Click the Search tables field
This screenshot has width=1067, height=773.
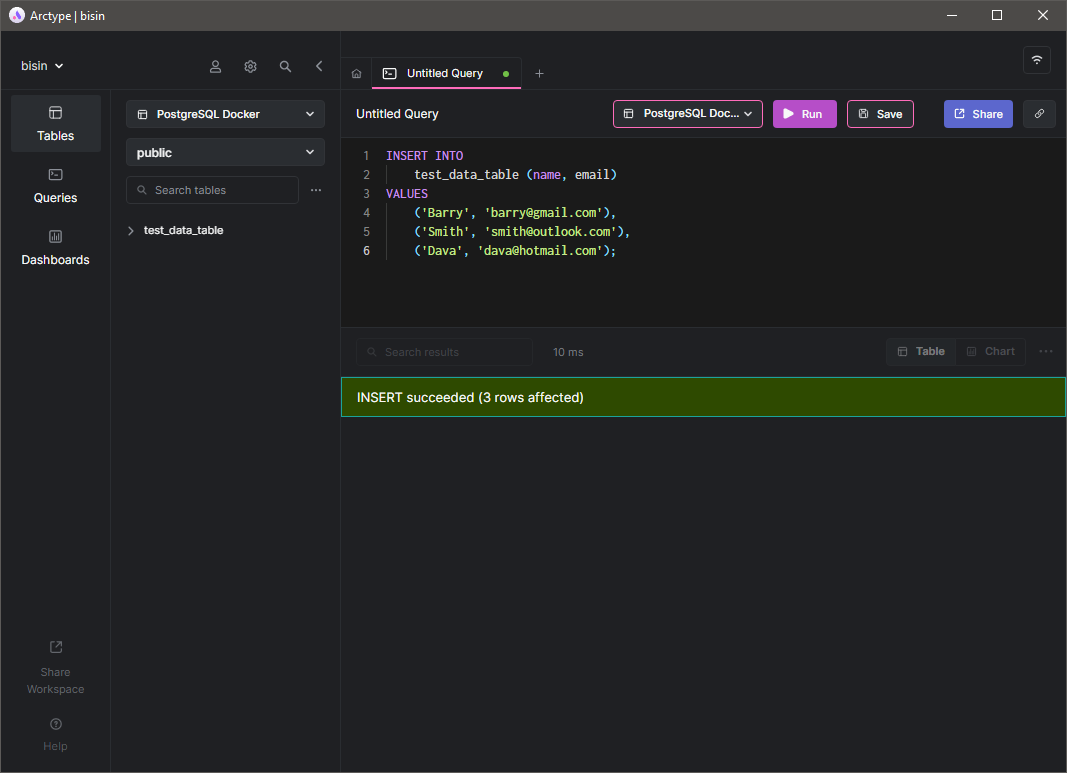(212, 190)
